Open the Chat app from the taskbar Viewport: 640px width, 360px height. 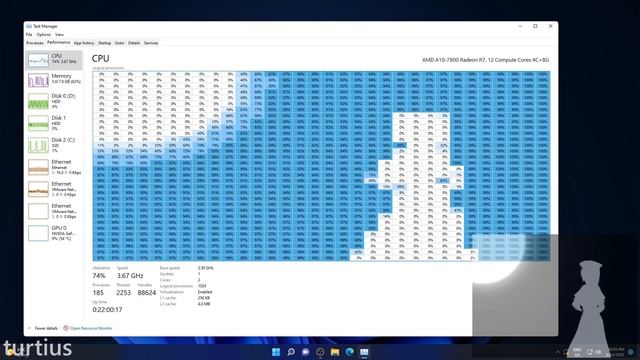(305, 352)
